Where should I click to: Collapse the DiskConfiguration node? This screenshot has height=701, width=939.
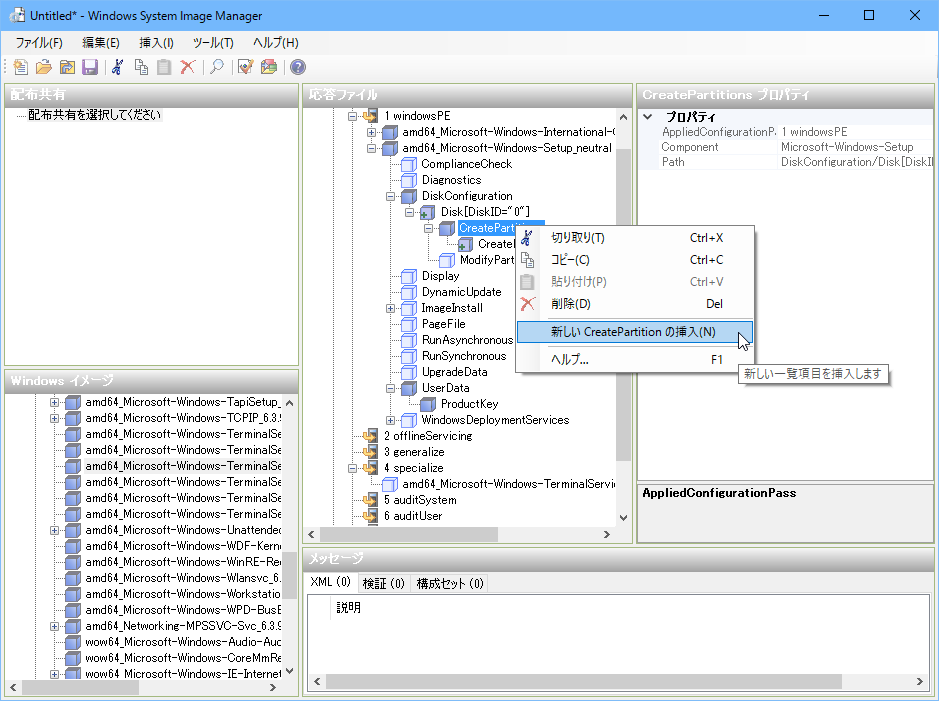click(390, 196)
